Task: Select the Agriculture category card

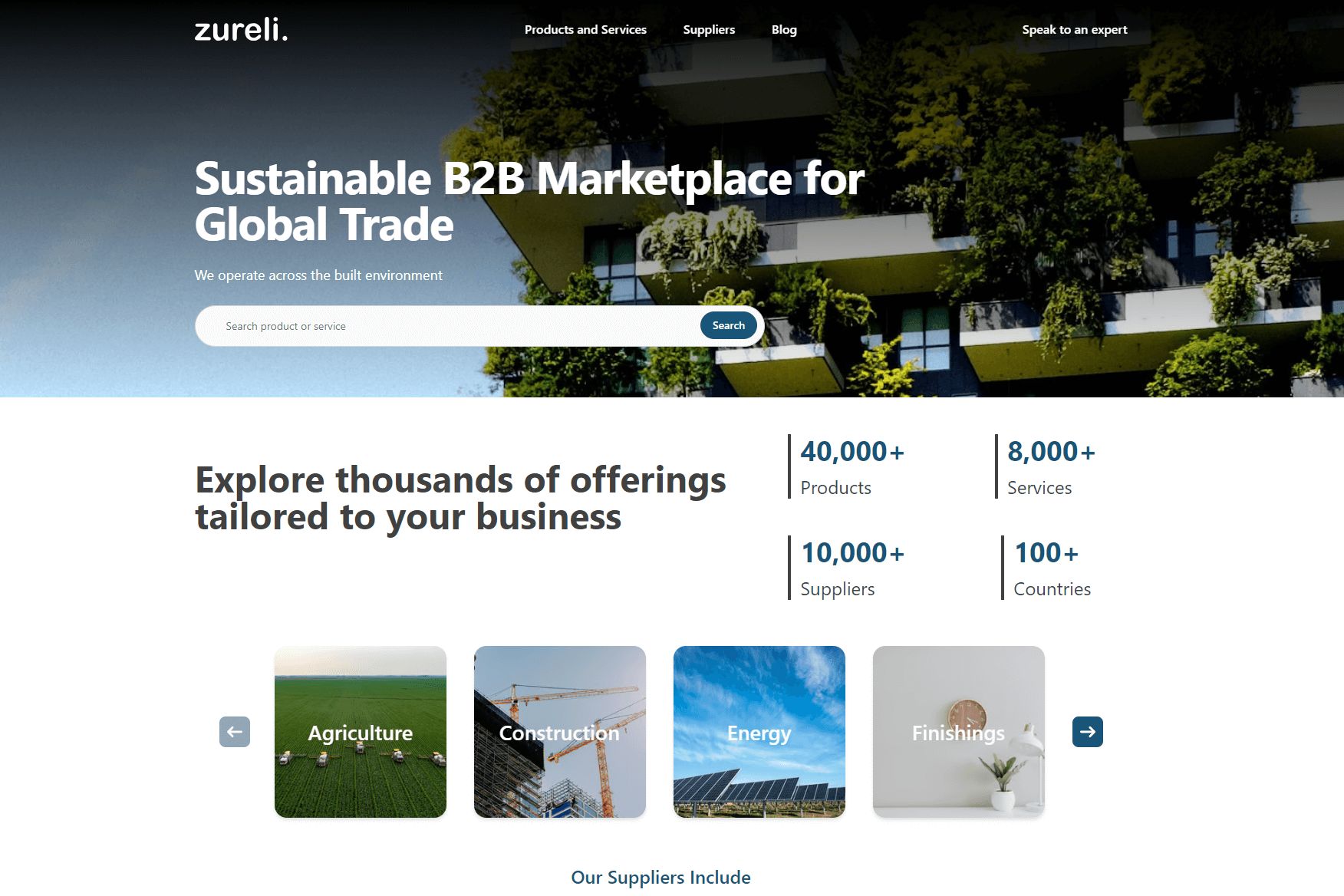Action: tap(360, 732)
